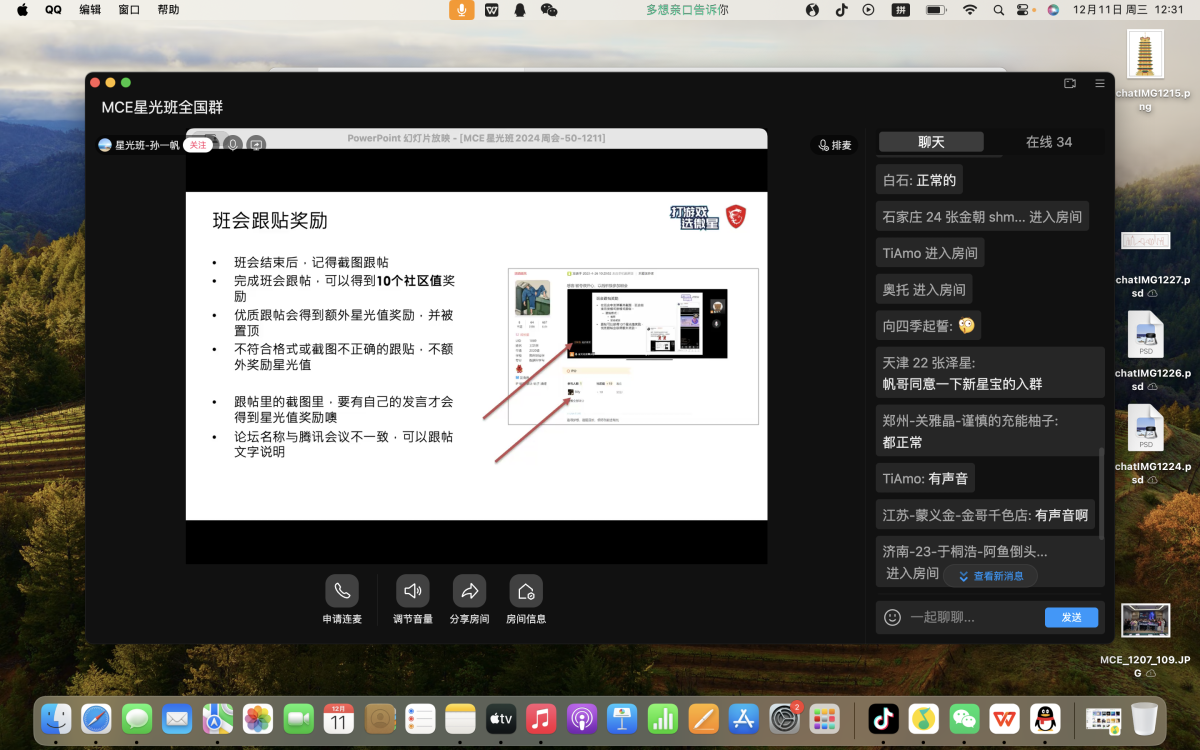Open WPS Office from the Dock
Viewport: 1200px width, 750px height.
tap(1004, 718)
